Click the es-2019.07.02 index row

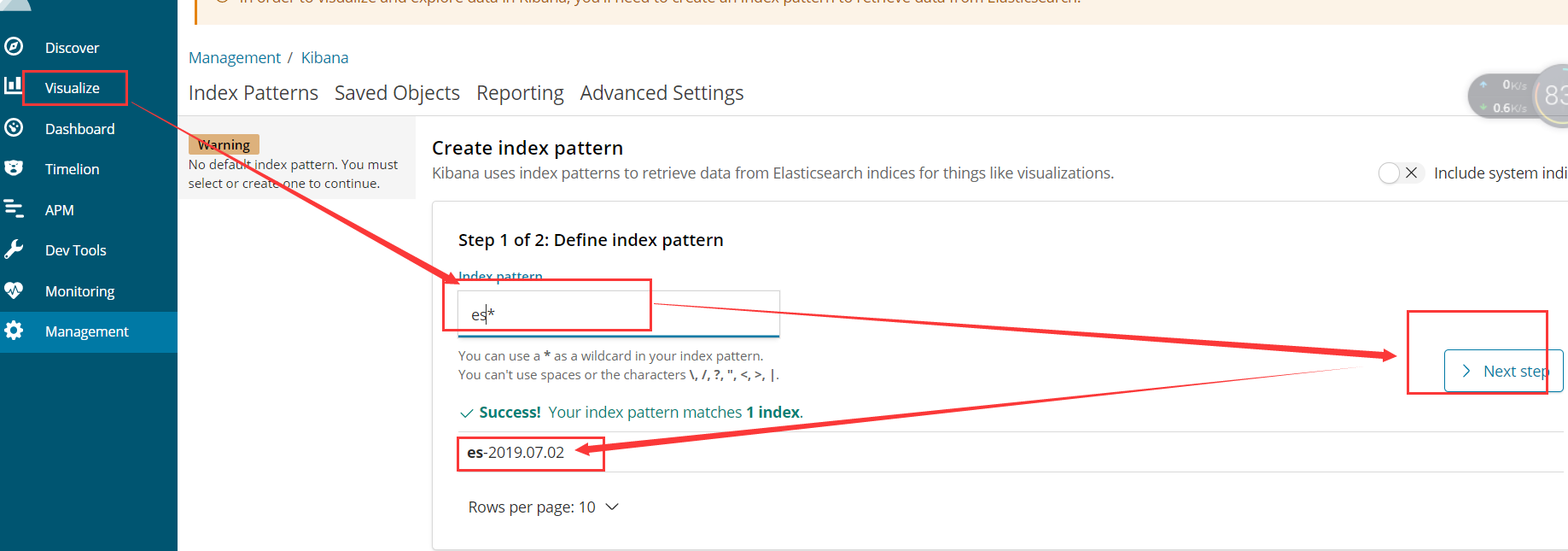coord(1011,452)
